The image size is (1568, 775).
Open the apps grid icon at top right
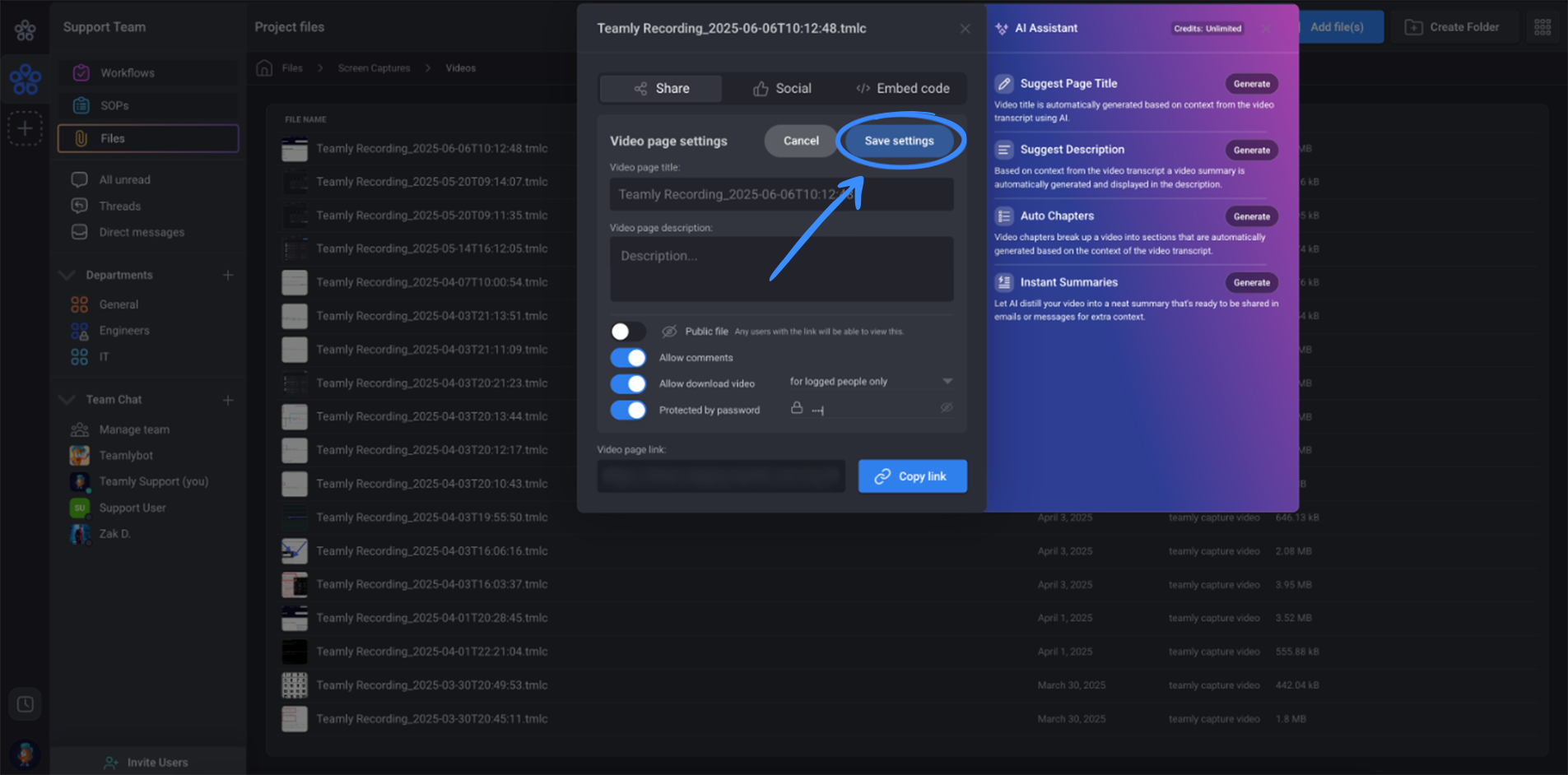point(1542,27)
